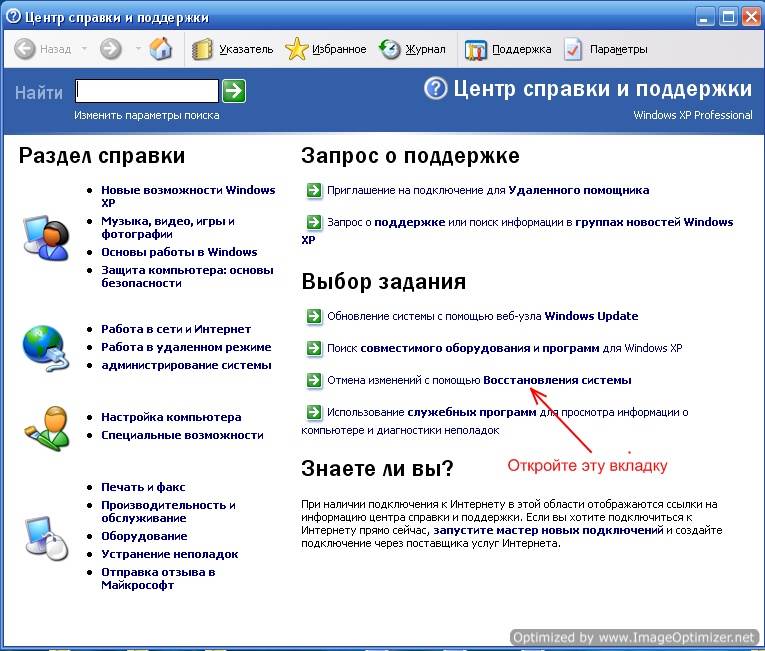Click the green search Go arrow
Screen dimensions: 765x651
(234, 91)
